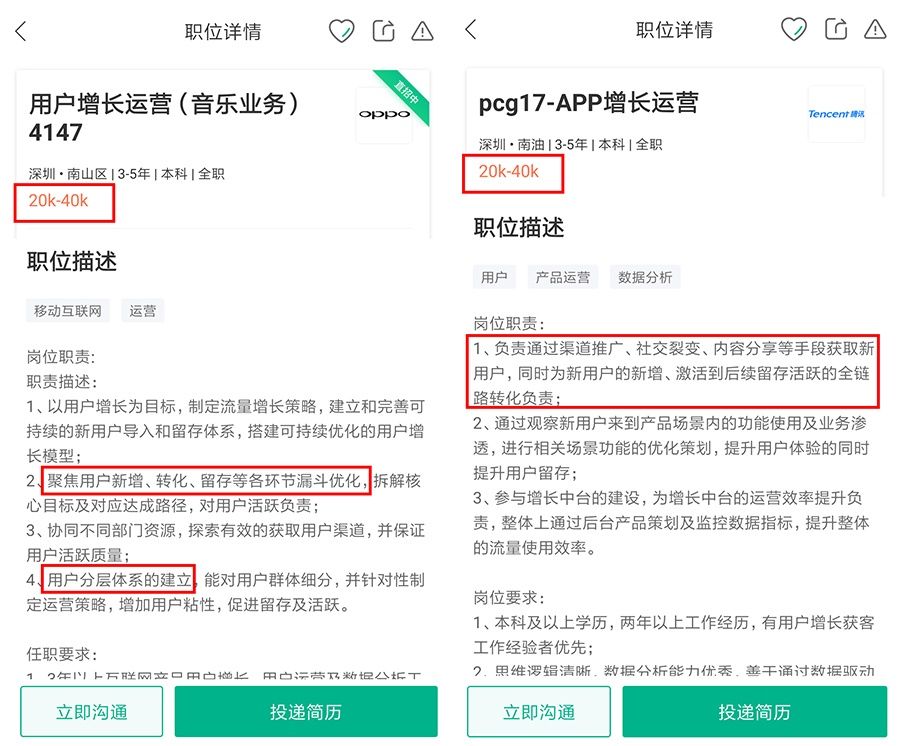Favorite the Tencent job with the heart icon
Screen dimensions: 900x746
pyautogui.click(x=793, y=29)
